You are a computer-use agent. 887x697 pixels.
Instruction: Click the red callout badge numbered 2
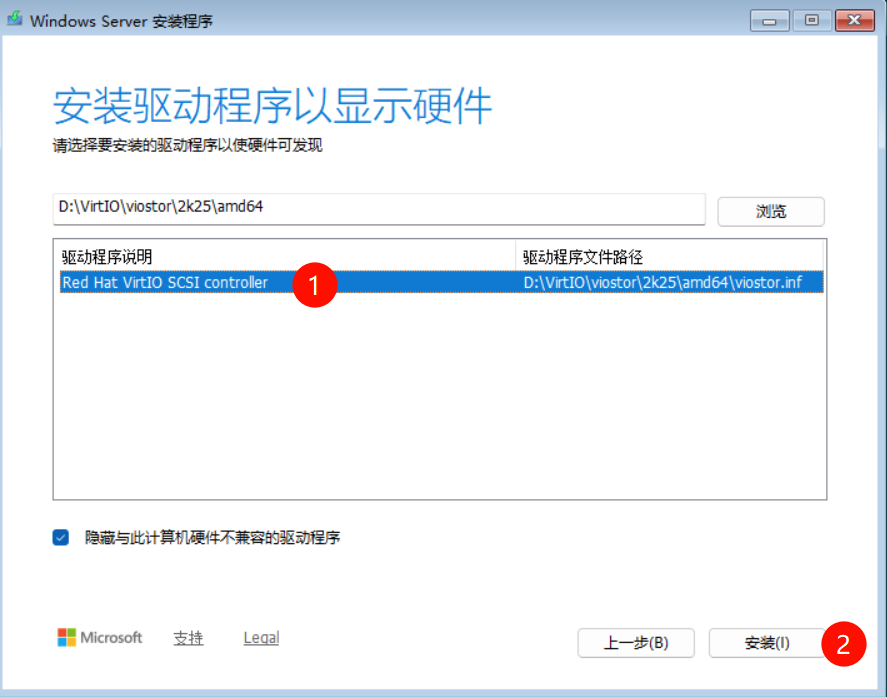[x=845, y=644]
